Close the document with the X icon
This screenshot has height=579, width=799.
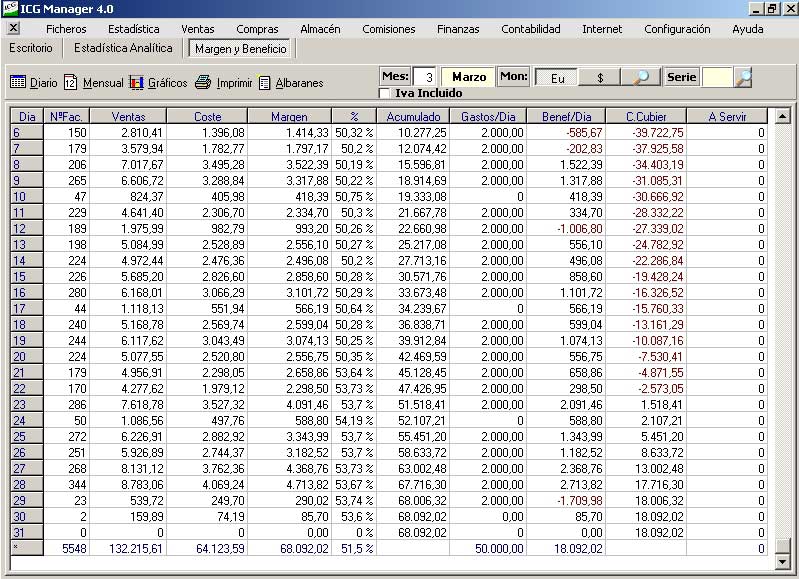coord(13,29)
